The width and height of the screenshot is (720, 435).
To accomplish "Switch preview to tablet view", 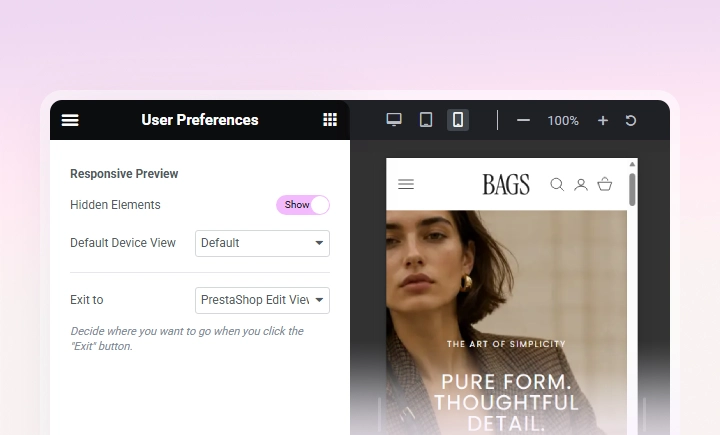I will click(426, 120).
